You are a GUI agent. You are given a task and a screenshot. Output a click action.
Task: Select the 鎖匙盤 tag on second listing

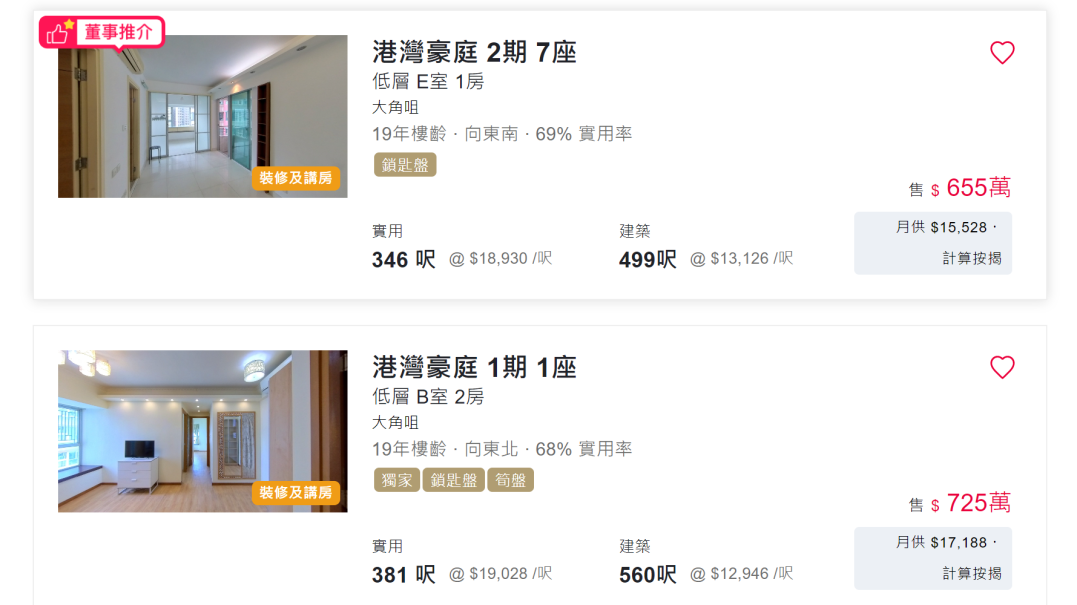(x=453, y=480)
